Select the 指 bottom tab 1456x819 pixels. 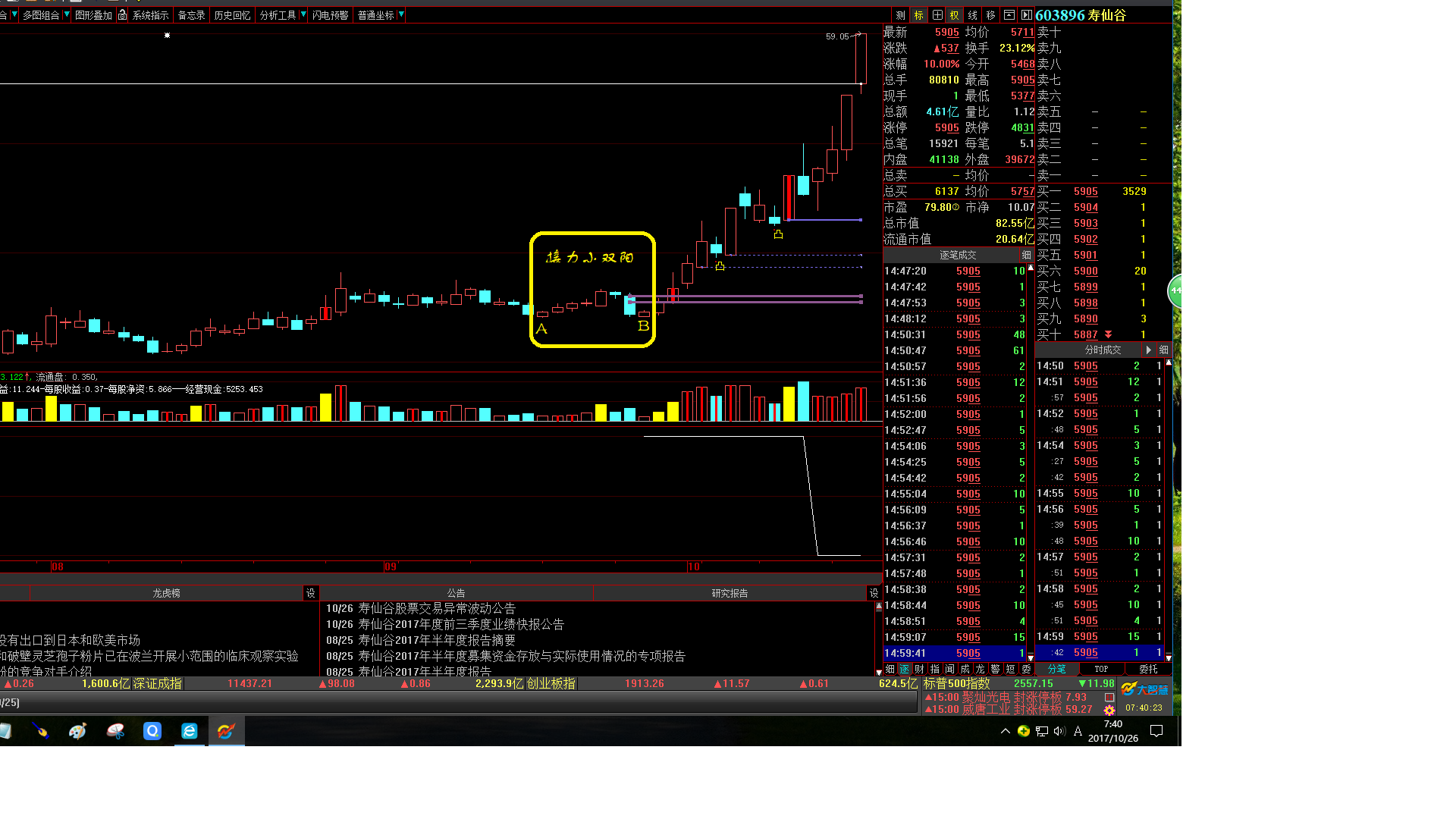(x=935, y=669)
